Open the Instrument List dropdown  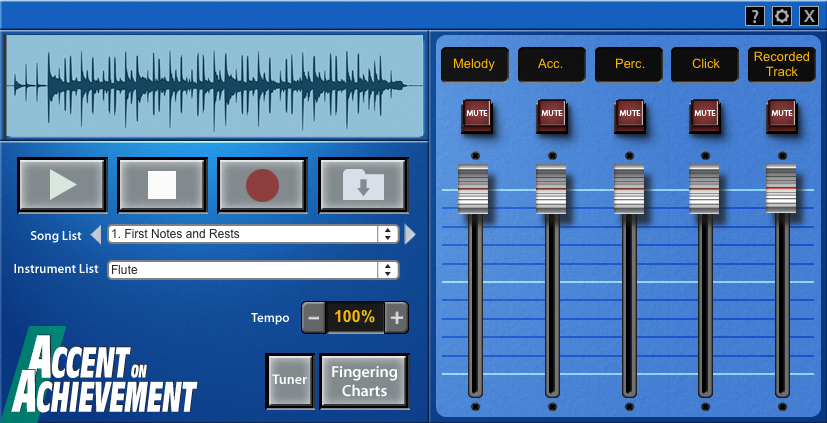(x=253, y=270)
